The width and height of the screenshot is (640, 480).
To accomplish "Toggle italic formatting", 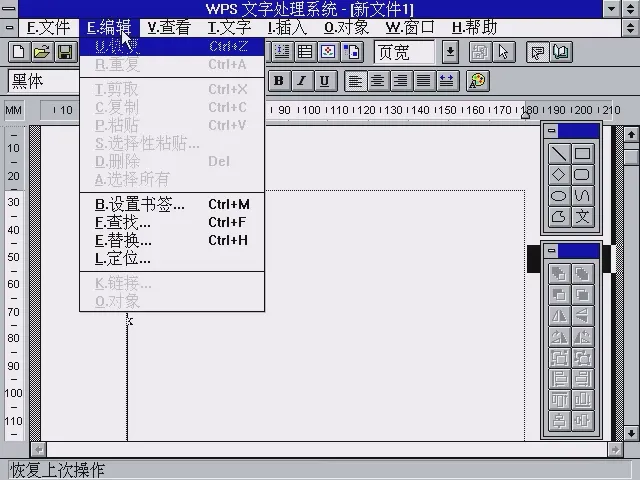I will pos(302,81).
